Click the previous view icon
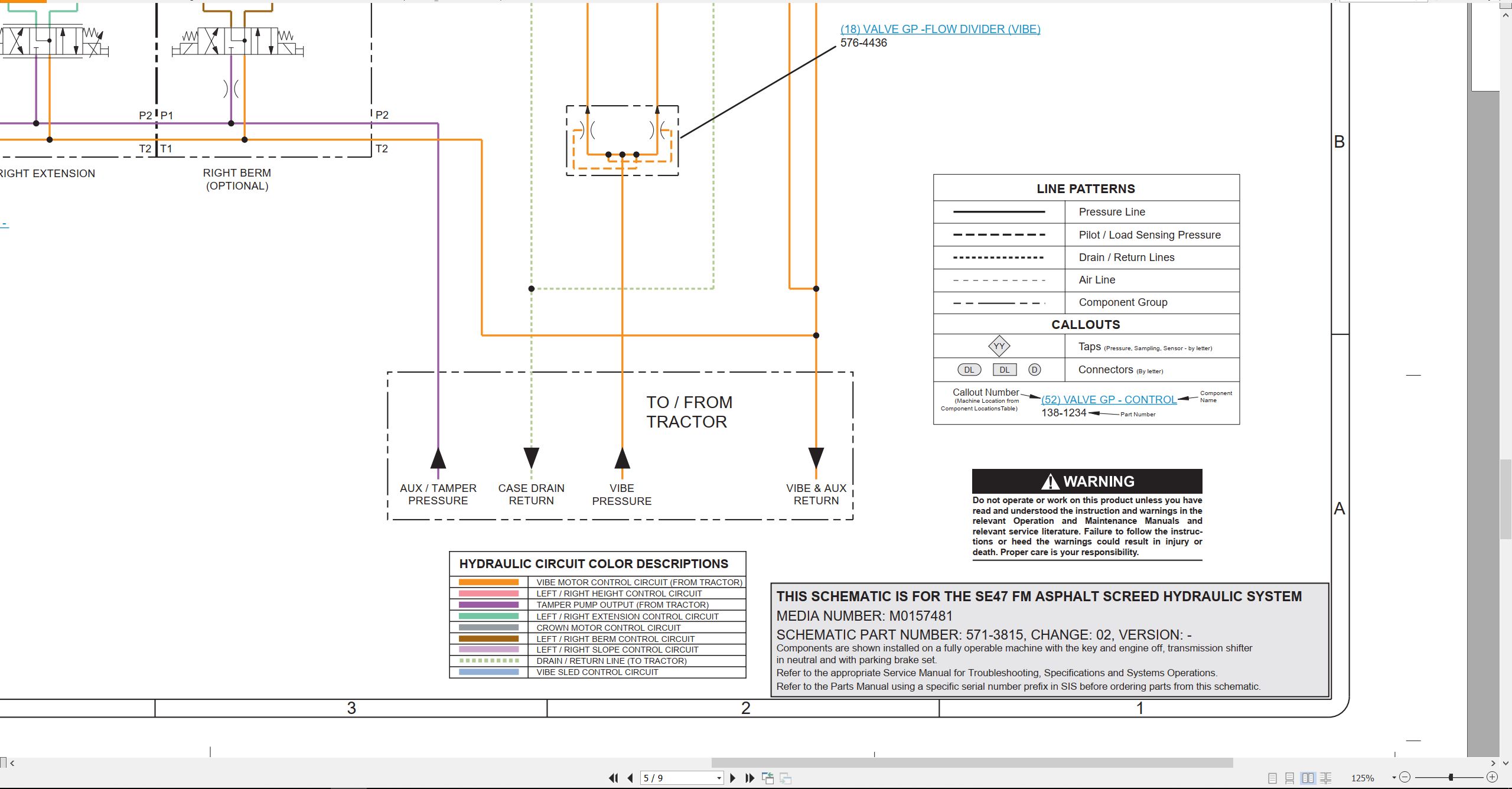 pos(768,778)
